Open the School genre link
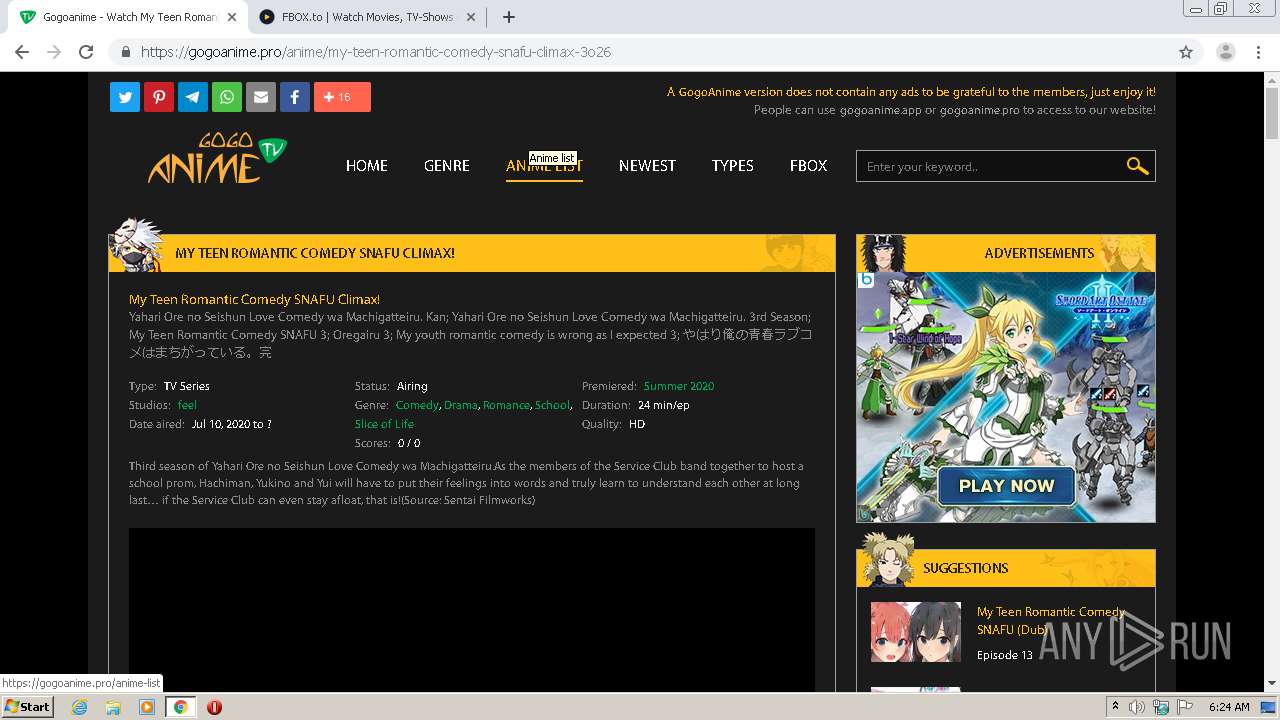Screen dimensions: 1280x720 tap(552, 405)
